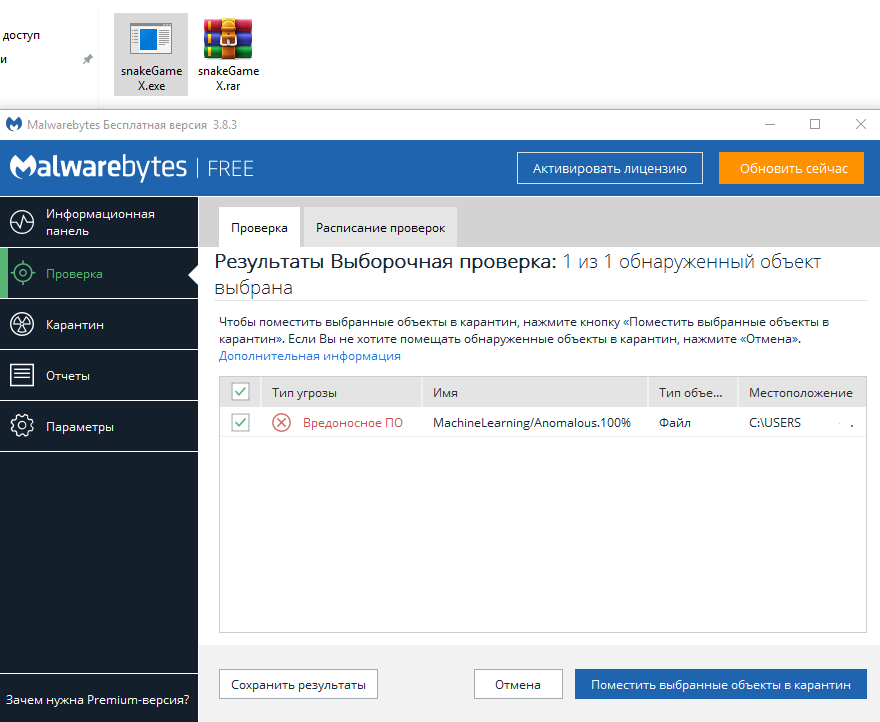The image size is (880, 722).
Task: Click the pin icon in Explorer sidebar
Action: (x=88, y=59)
